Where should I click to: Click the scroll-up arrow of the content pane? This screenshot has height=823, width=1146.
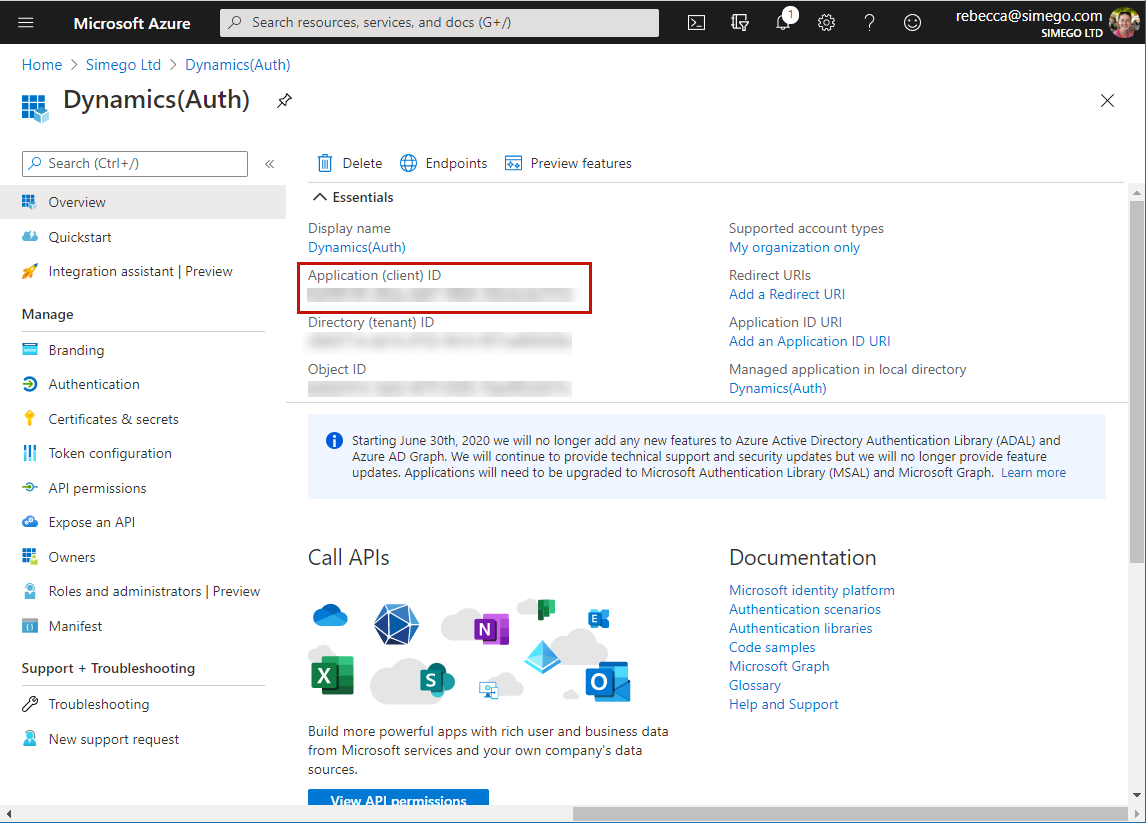pyautogui.click(x=1136, y=193)
